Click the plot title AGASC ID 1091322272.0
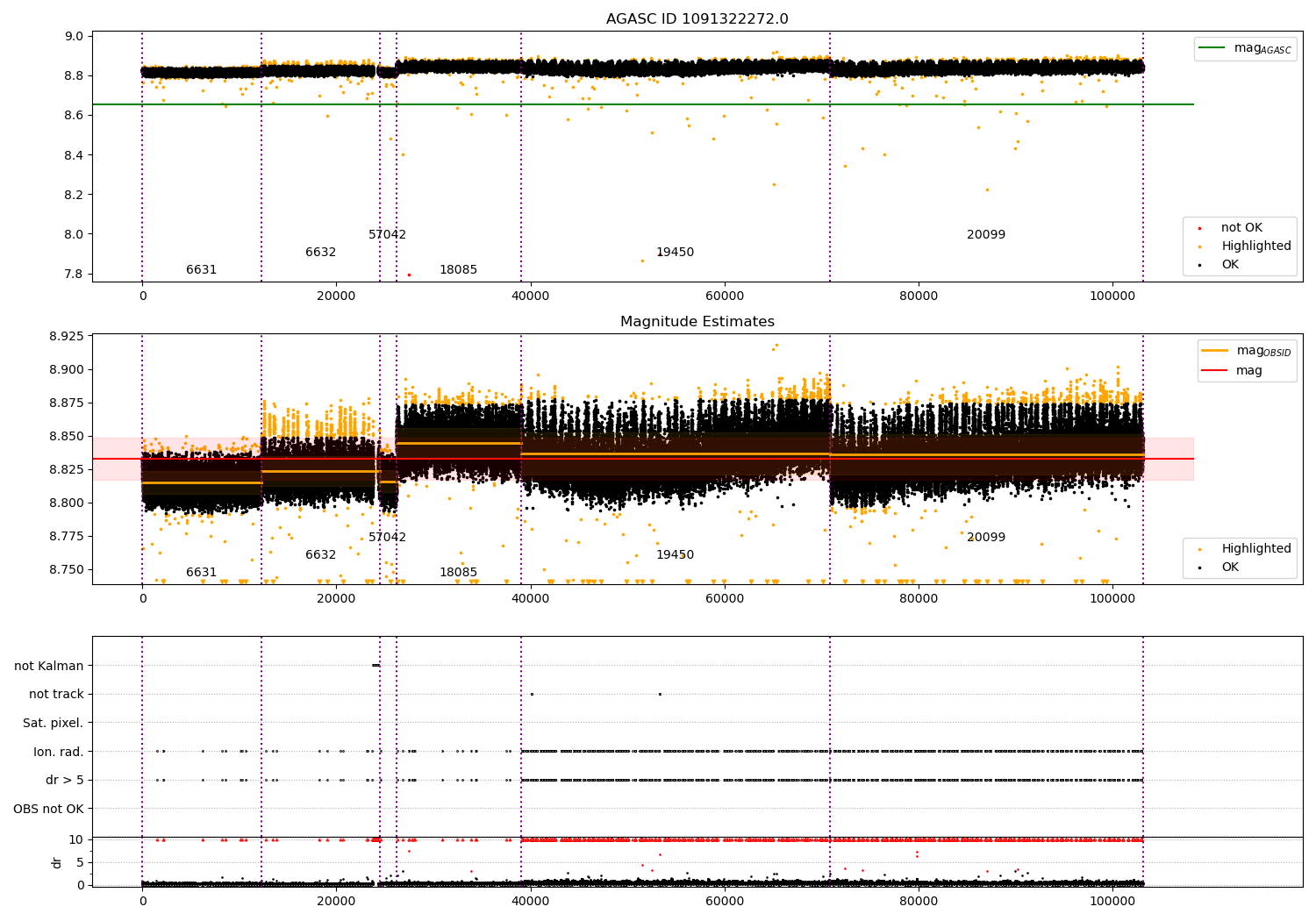Screen dimensions: 1316x921 coord(697,19)
